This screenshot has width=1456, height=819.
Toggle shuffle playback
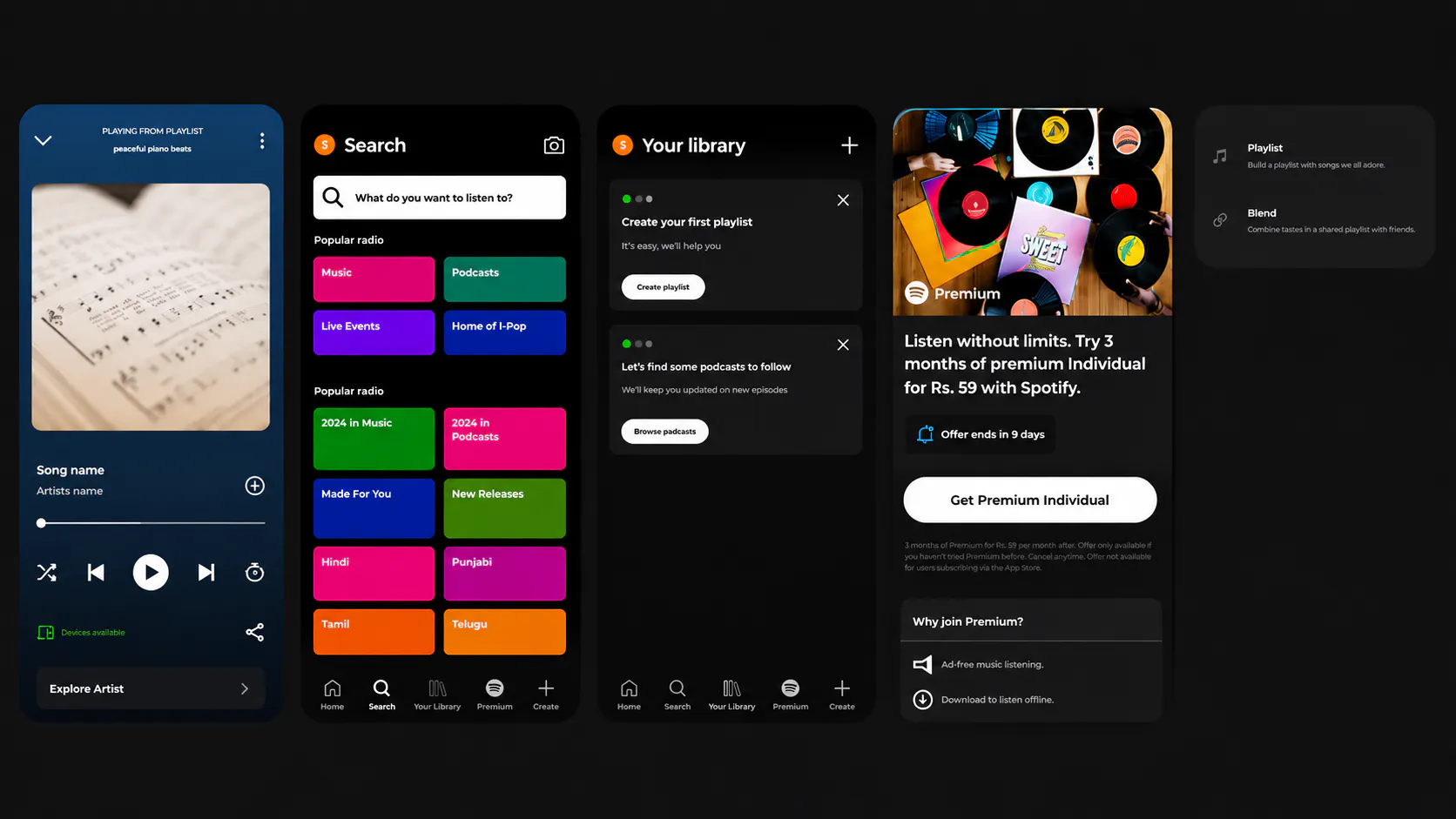[47, 572]
